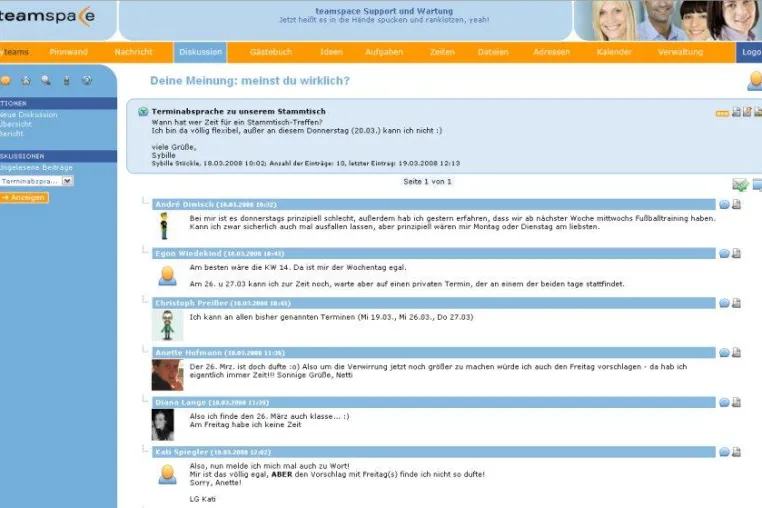Click the help question mark sidebar icon
The width and height of the screenshot is (762, 508).
(x=87, y=81)
